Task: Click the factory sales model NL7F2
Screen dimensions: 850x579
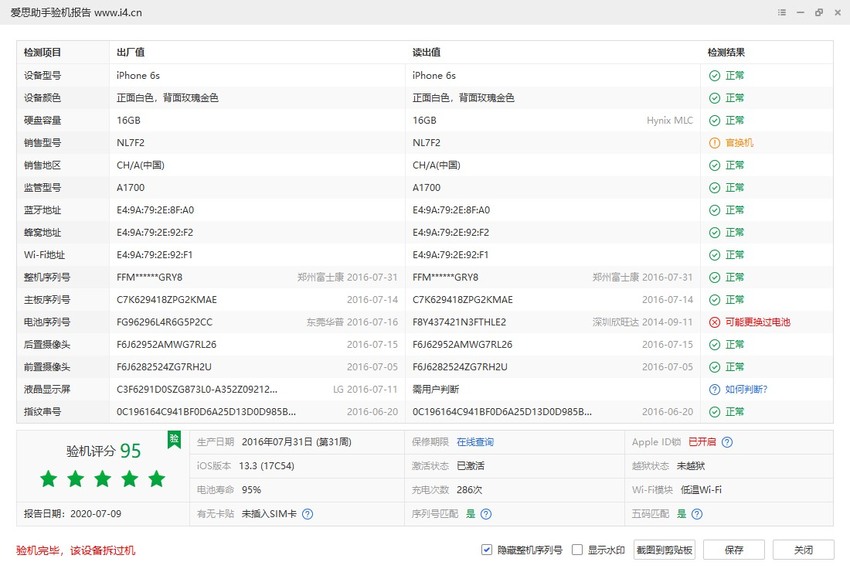Action: point(131,143)
